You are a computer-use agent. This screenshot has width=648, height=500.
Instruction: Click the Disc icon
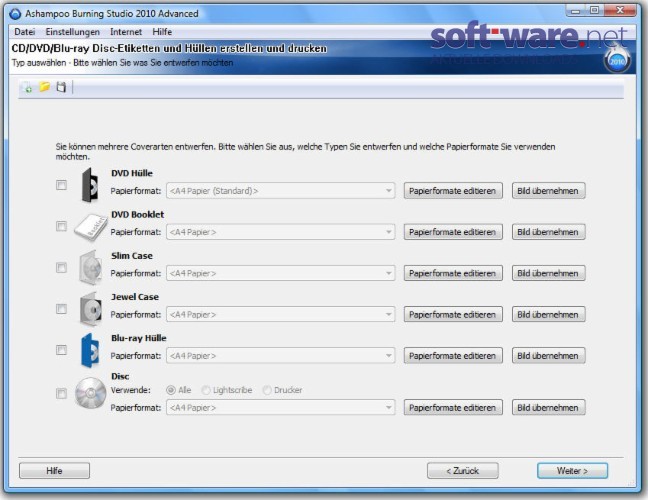pos(91,393)
